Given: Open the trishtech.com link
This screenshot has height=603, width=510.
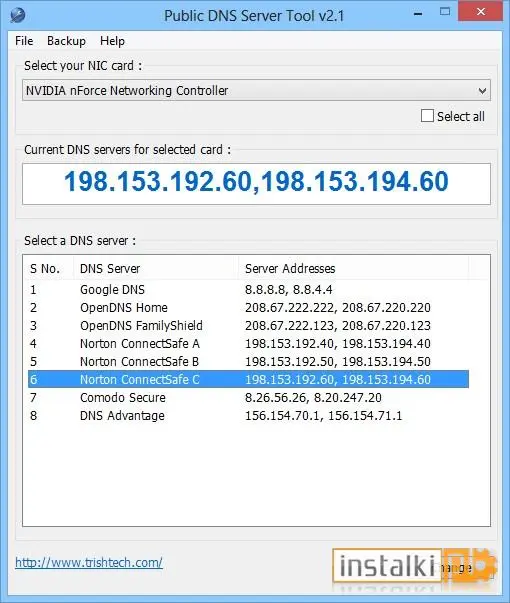Looking at the screenshot, I should [89, 563].
